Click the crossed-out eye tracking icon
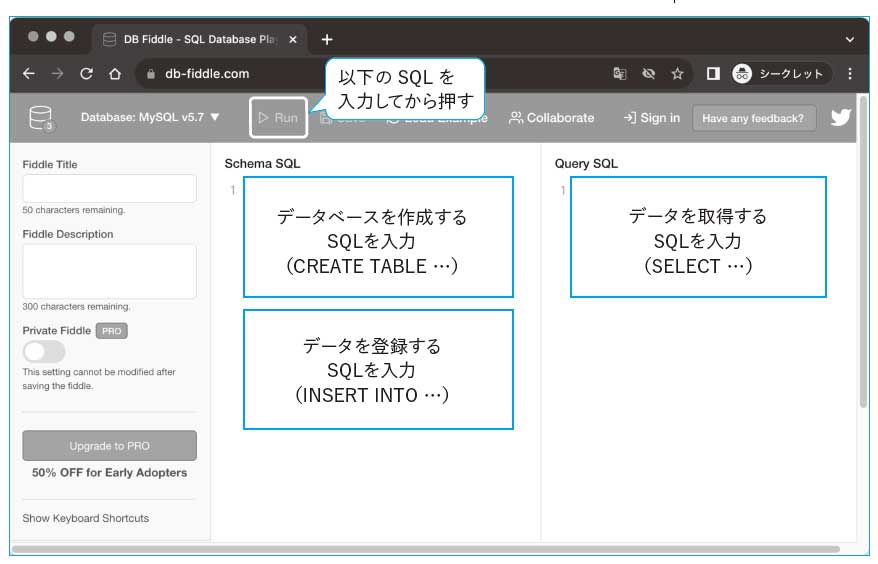This screenshot has height=564, width=878. tap(648, 73)
